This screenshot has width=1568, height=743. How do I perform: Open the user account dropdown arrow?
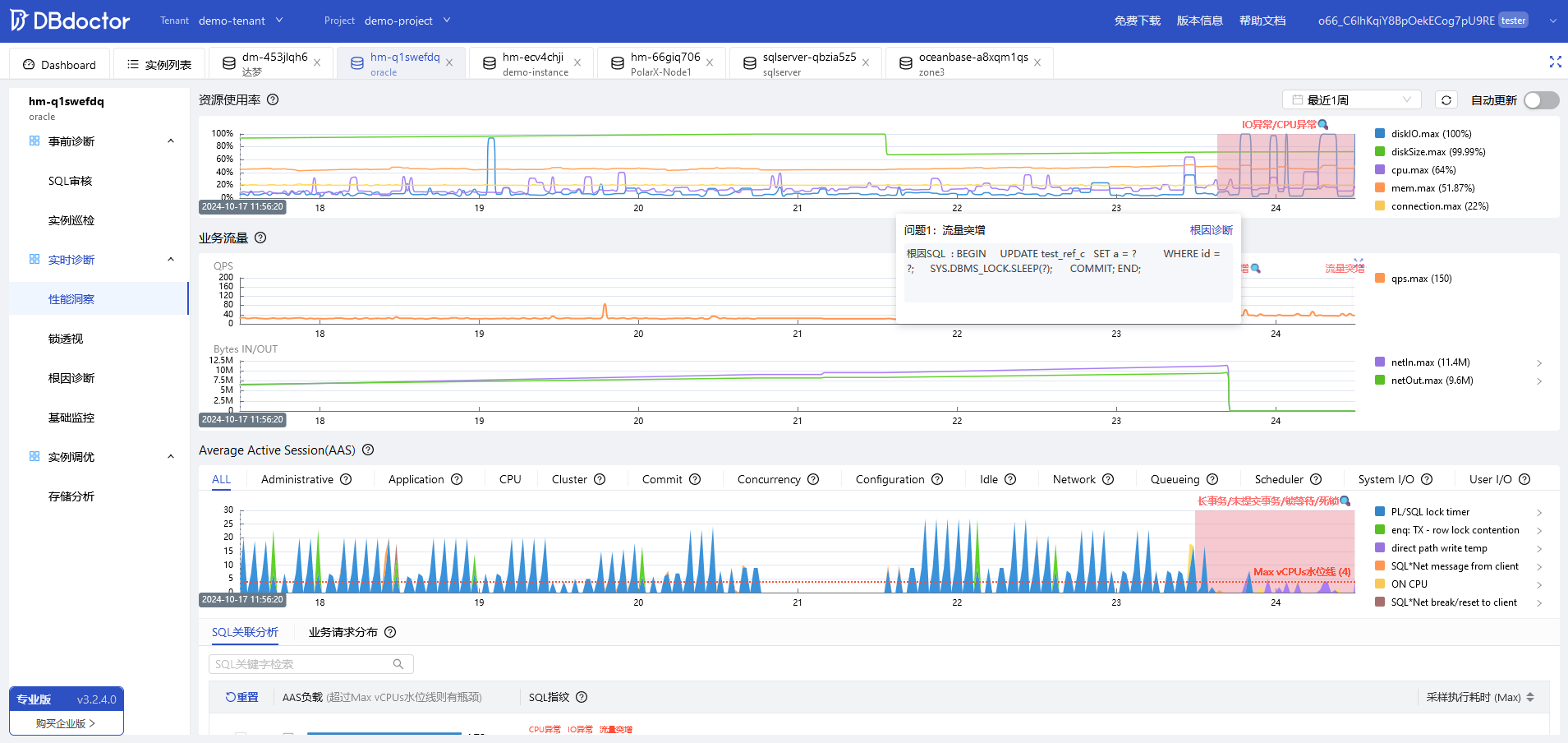(x=1553, y=21)
